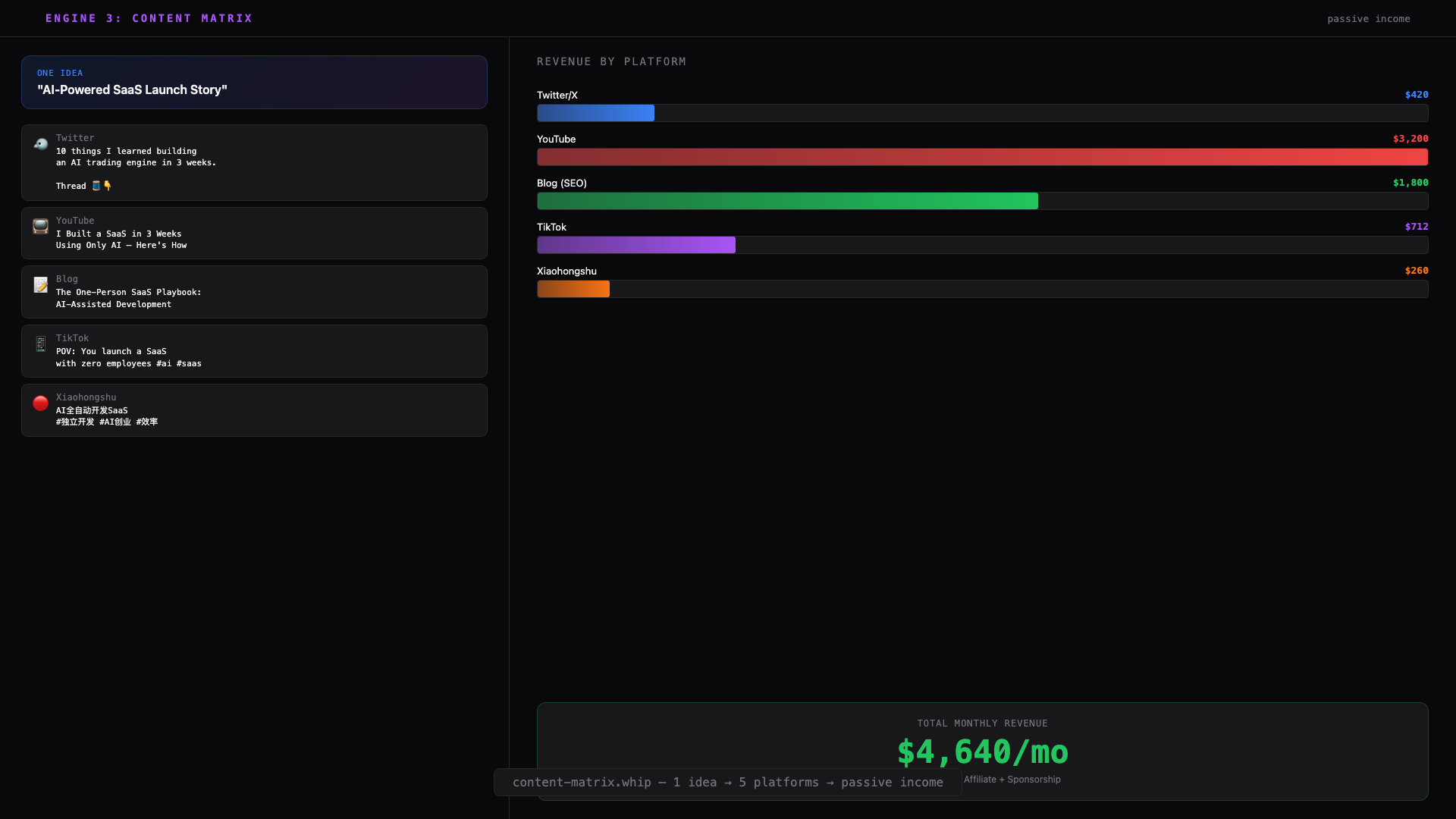Image resolution: width=1456 pixels, height=819 pixels.
Task: Click the purple TikTok revenue bar
Action: click(635, 246)
